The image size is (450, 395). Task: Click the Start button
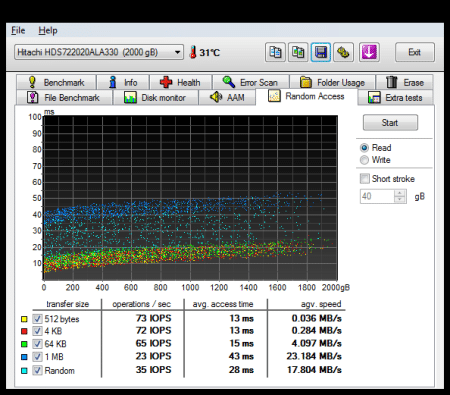[390, 123]
